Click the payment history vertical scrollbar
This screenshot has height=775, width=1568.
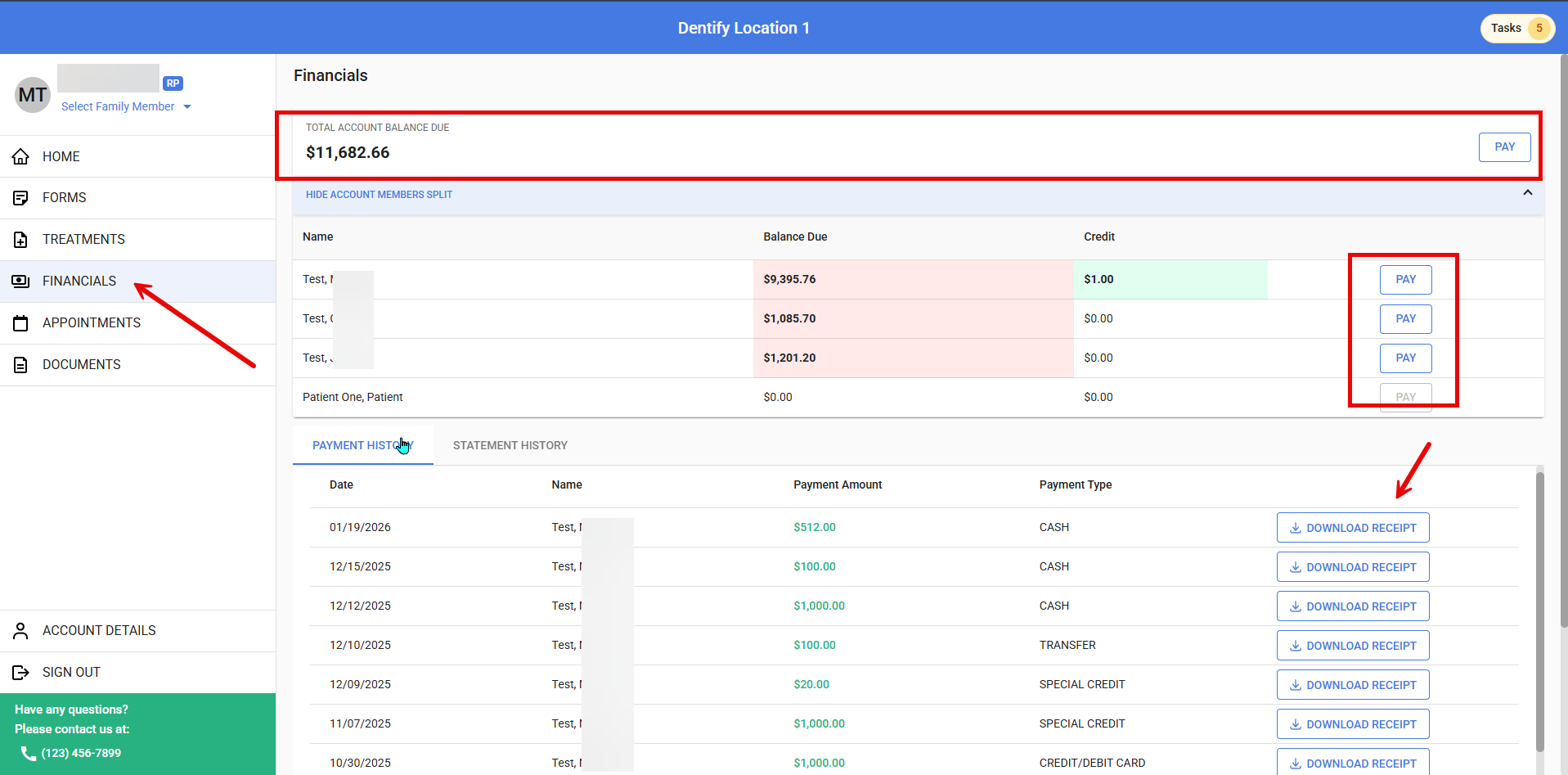[x=1539, y=612]
